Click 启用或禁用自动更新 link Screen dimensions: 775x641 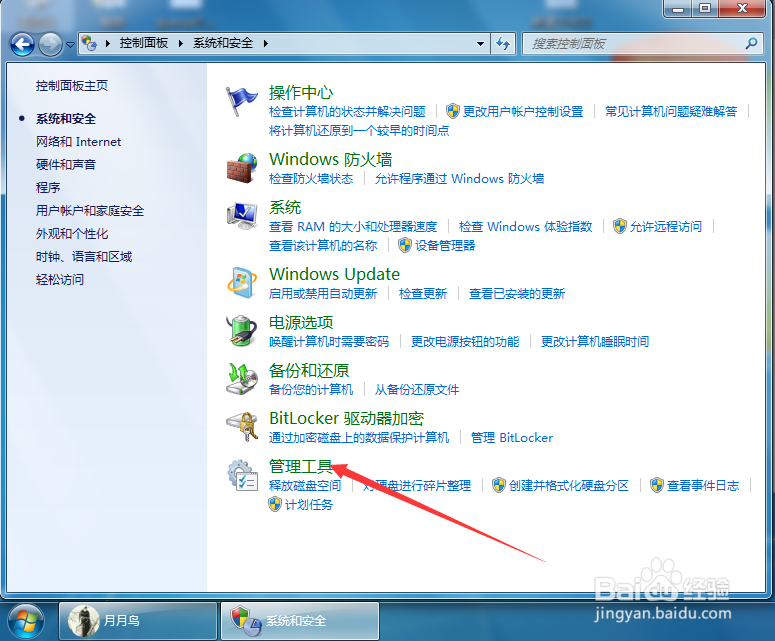tap(323, 294)
